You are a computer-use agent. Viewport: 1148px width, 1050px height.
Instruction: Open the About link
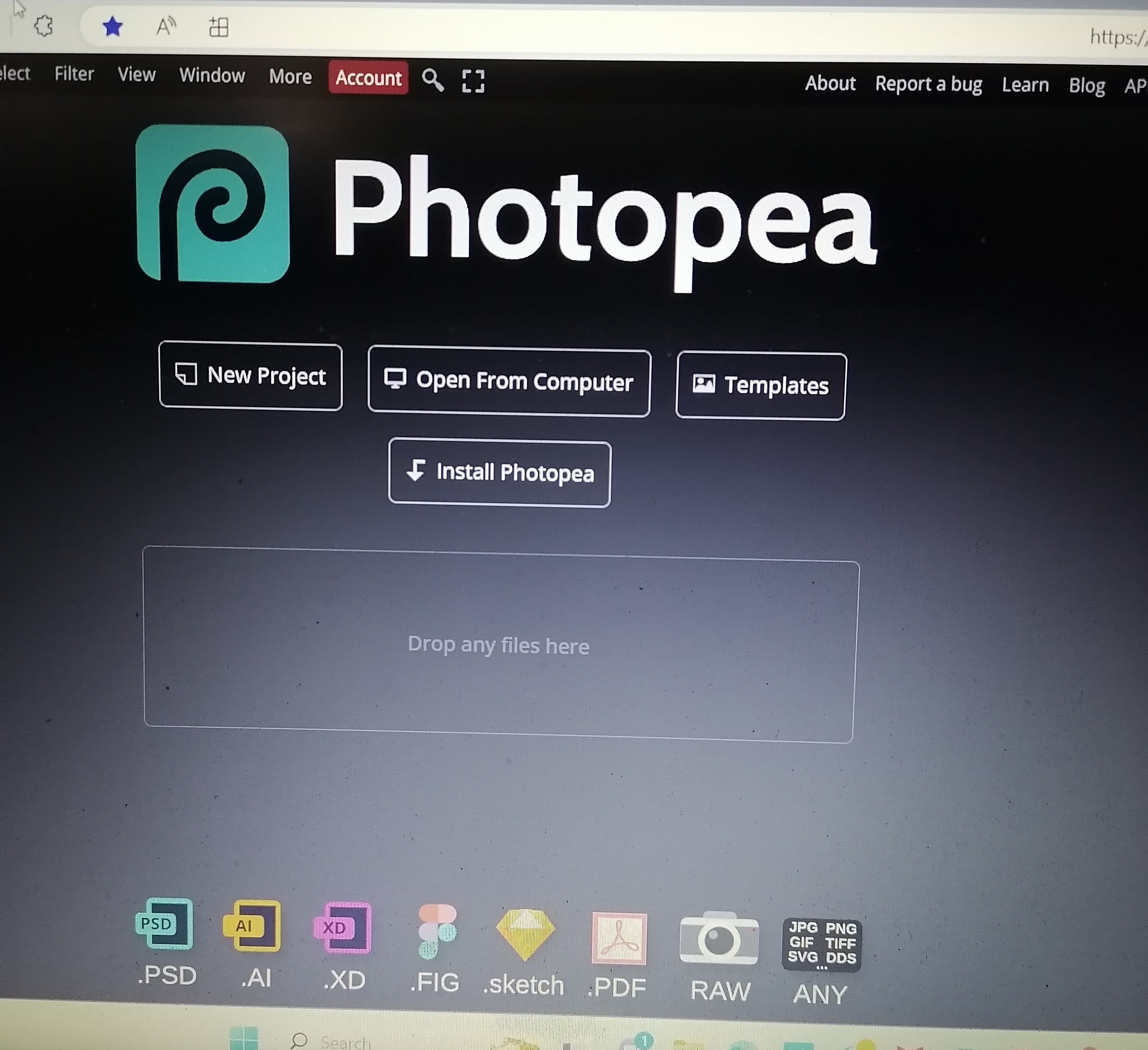830,84
